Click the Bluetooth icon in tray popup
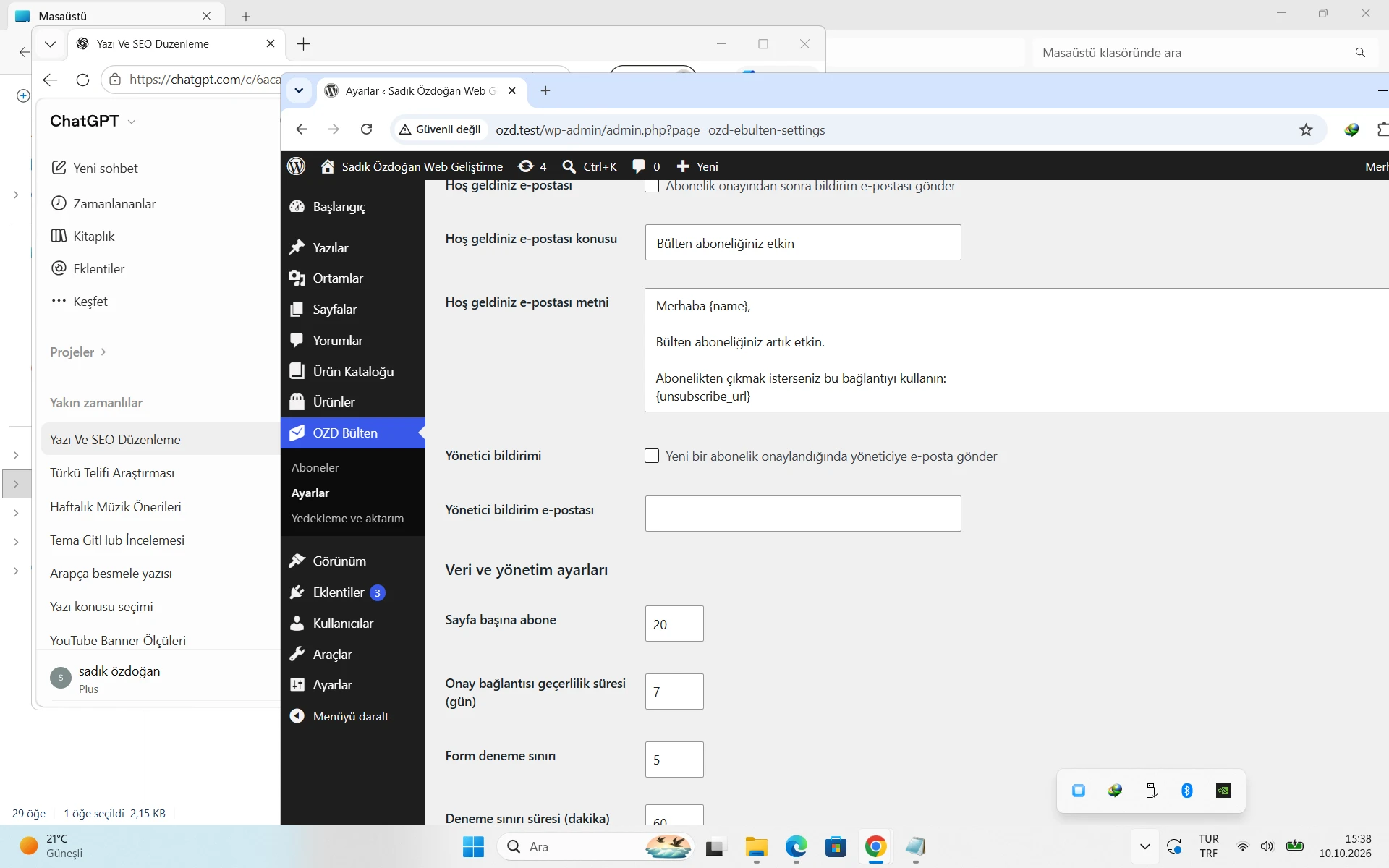The height and width of the screenshot is (868, 1389). tap(1186, 791)
